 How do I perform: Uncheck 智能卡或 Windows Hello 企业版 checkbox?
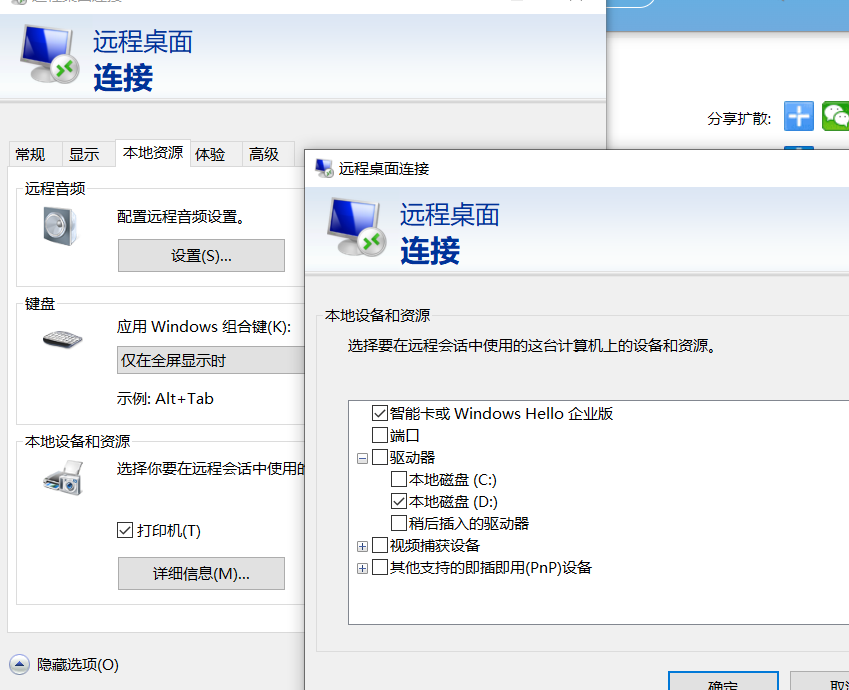coord(380,413)
